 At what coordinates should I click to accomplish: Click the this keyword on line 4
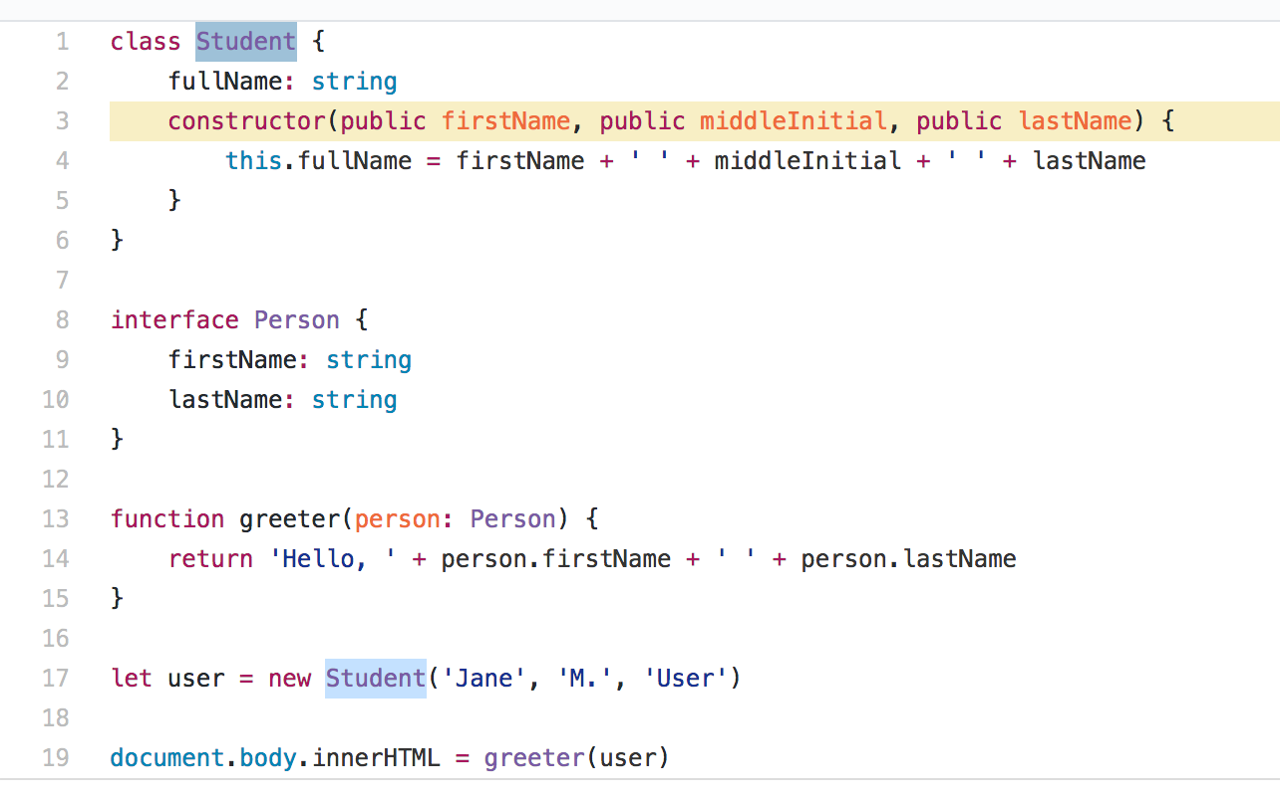(x=254, y=161)
